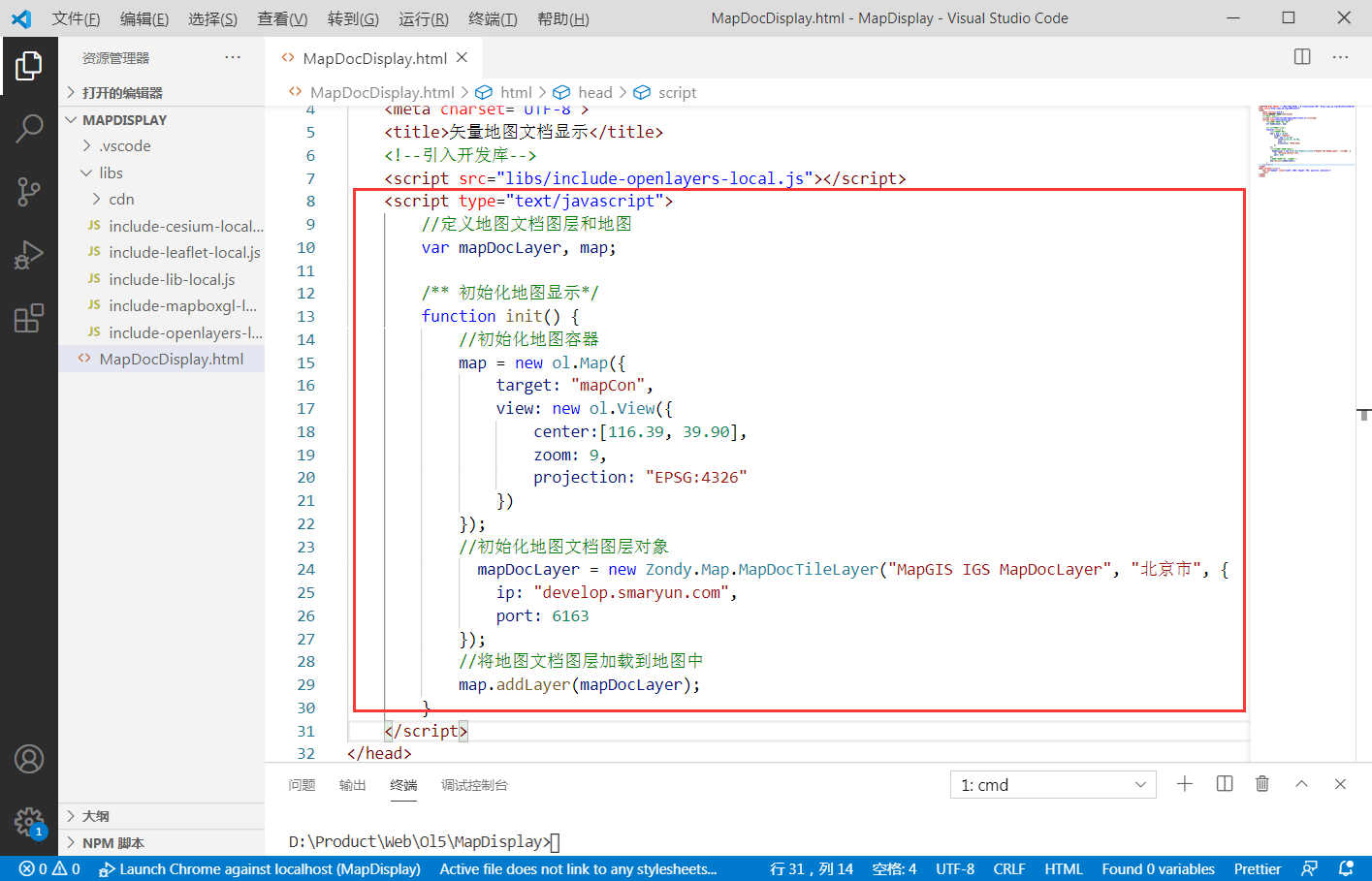Viewport: 1372px width, 881px height.
Task: Expand the NPM 脚本 section
Action: click(161, 843)
